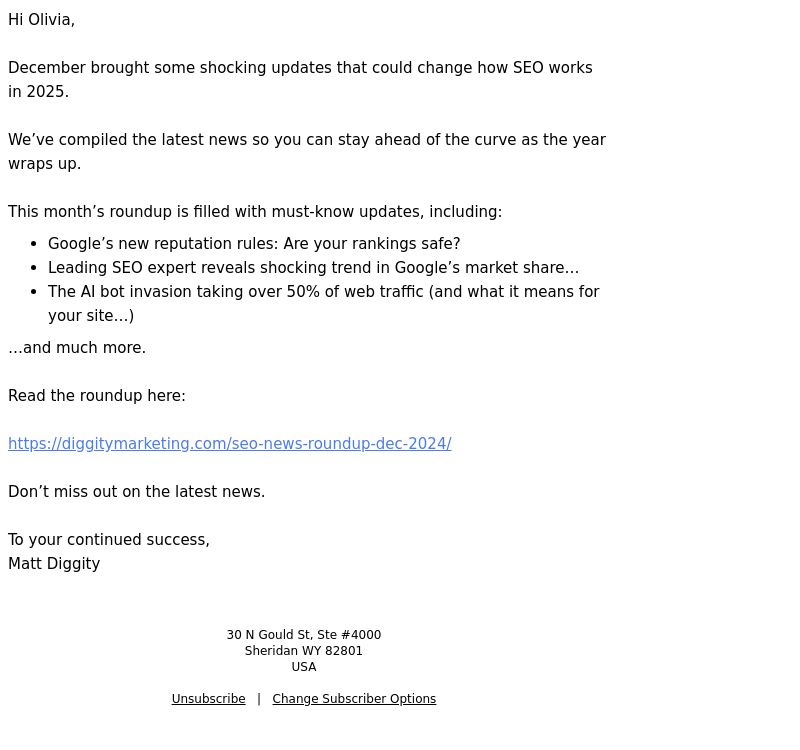This screenshot has width=800, height=750.
Task: Click the Matt Diggity signature name
Action: 54,564
